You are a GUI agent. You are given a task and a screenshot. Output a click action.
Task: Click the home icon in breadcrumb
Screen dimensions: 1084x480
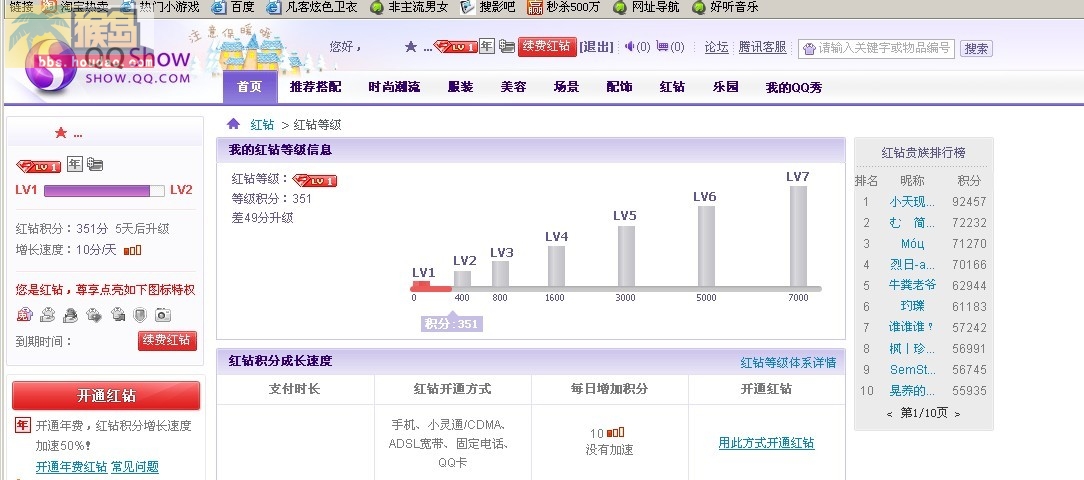[x=234, y=124]
